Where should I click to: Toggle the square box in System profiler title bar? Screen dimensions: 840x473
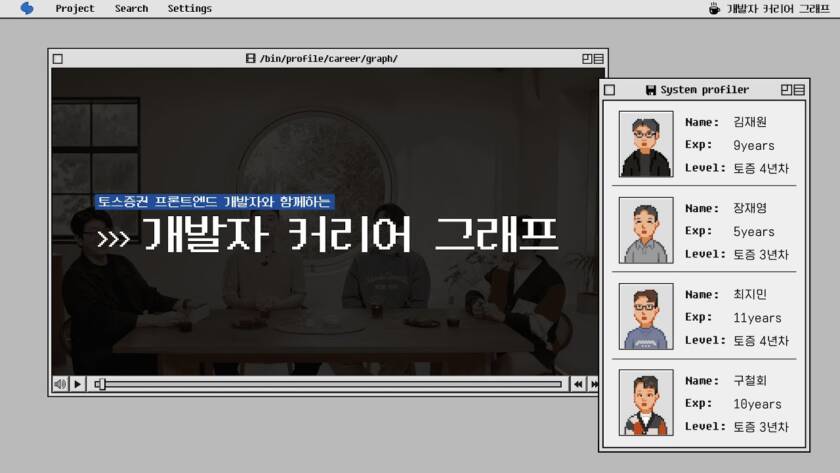click(x=609, y=90)
